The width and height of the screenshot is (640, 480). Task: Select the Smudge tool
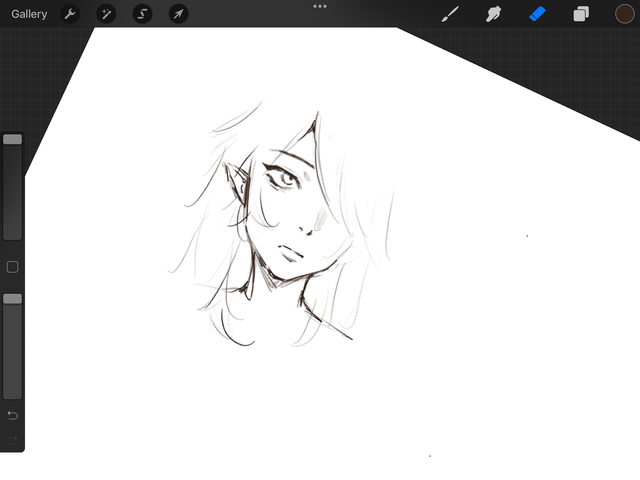click(493, 14)
